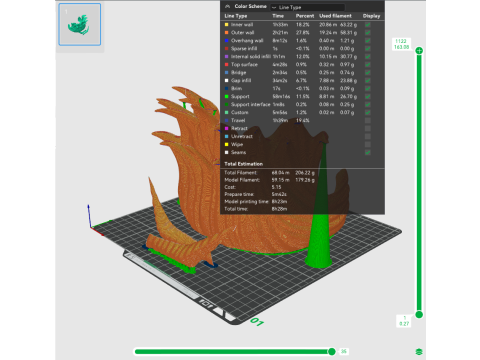Toggle Seams display checkbox
The height and width of the screenshot is (360, 480).
point(368,153)
